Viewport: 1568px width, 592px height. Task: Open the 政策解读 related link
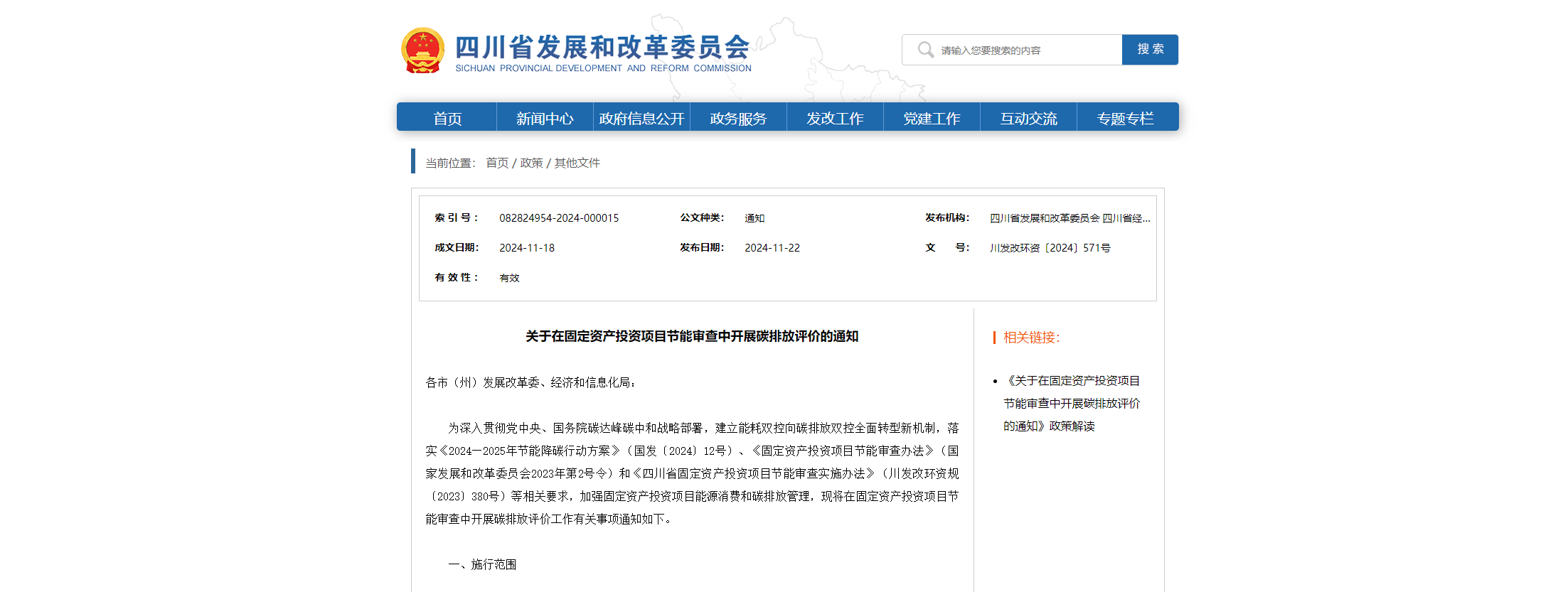pos(1071,403)
